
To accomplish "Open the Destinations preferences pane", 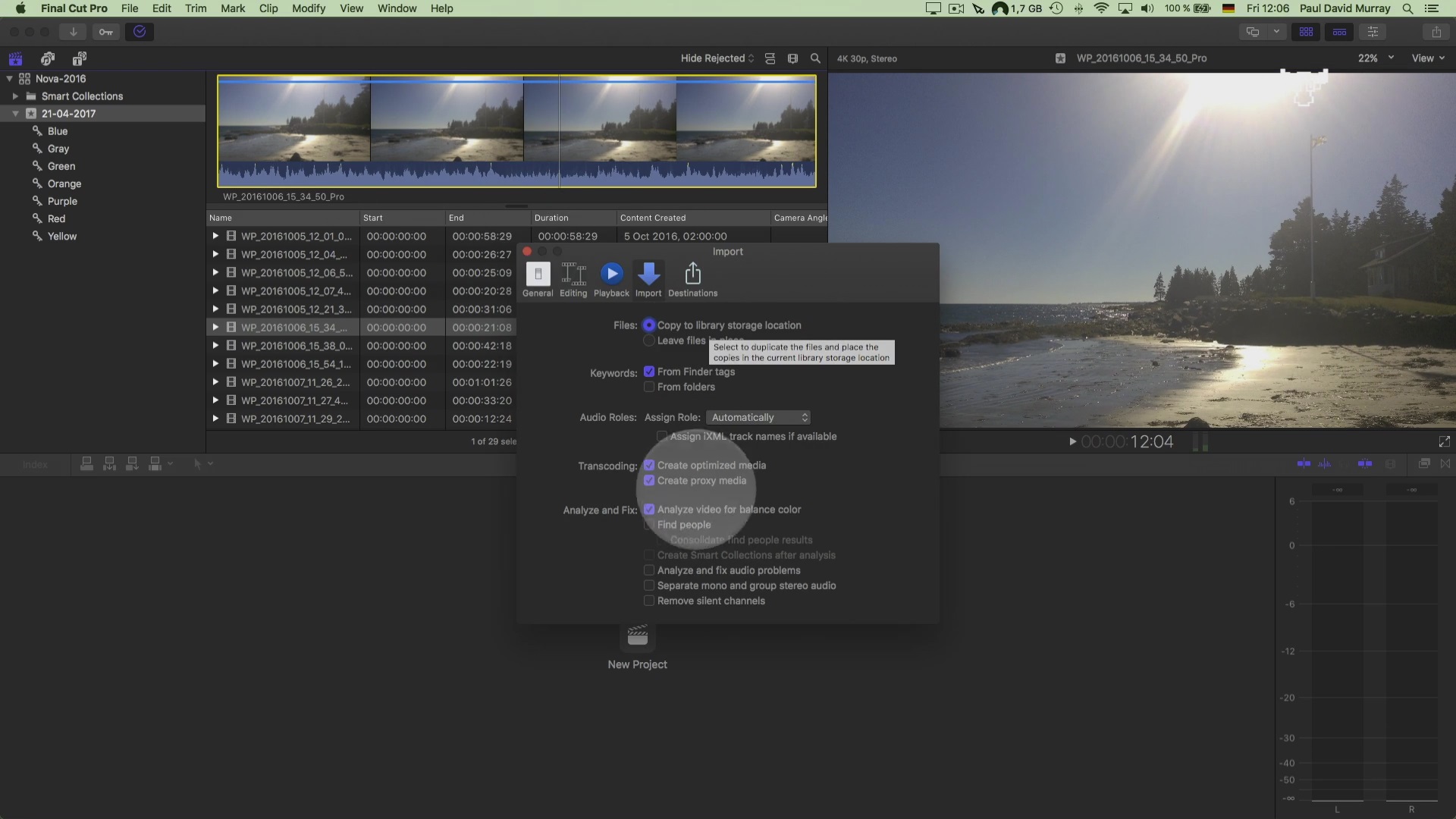I will tap(692, 279).
